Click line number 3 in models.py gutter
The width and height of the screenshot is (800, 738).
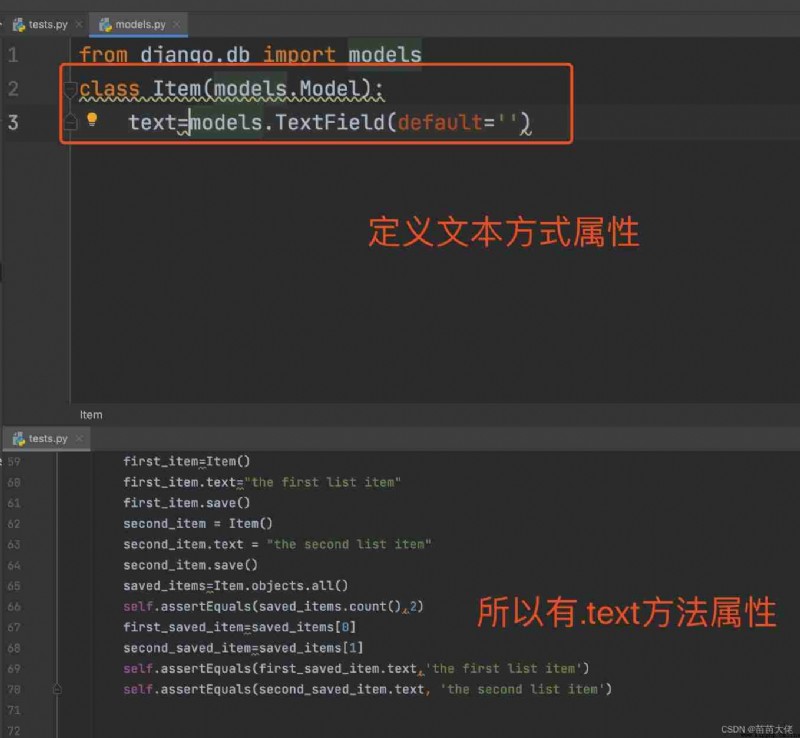(x=13, y=122)
